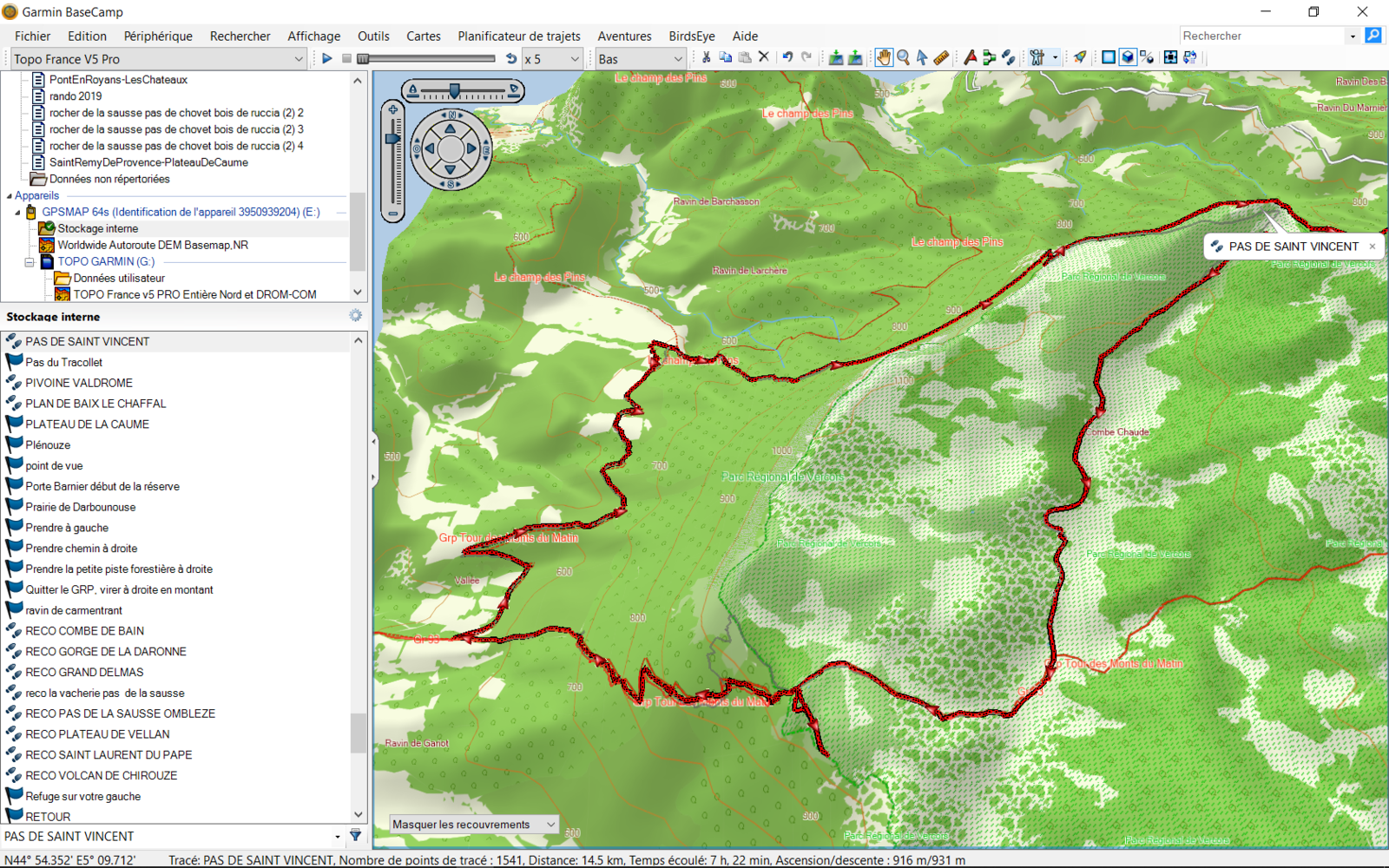
Task: Pan the map south with the down arrow
Action: [x=451, y=169]
